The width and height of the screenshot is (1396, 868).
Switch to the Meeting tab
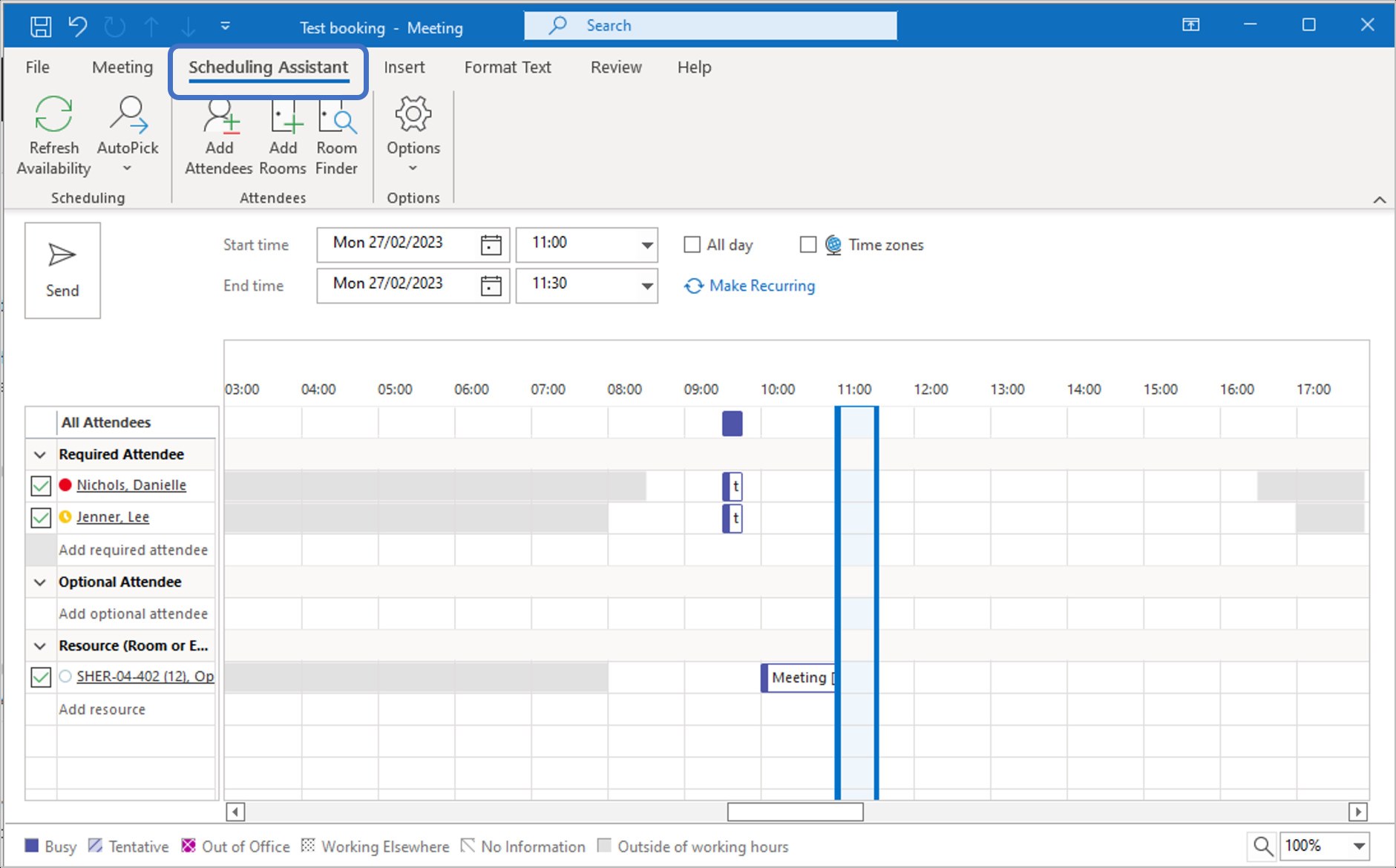[122, 68]
